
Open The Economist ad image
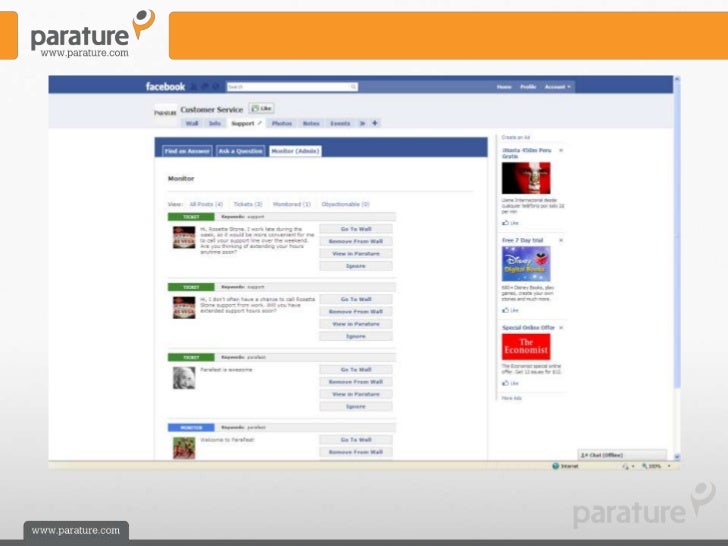click(526, 347)
